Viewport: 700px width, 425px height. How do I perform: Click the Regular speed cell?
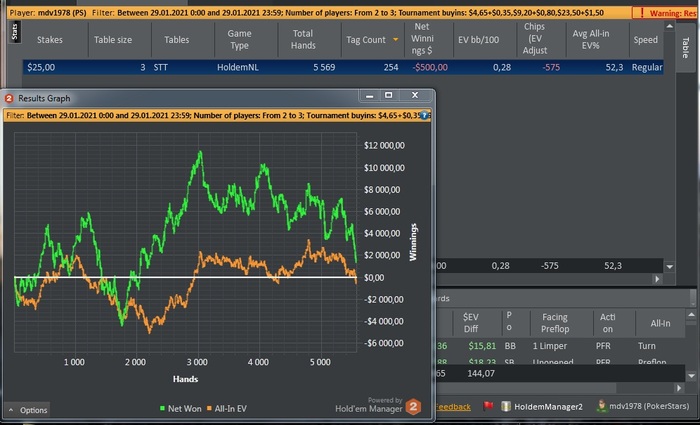point(647,67)
